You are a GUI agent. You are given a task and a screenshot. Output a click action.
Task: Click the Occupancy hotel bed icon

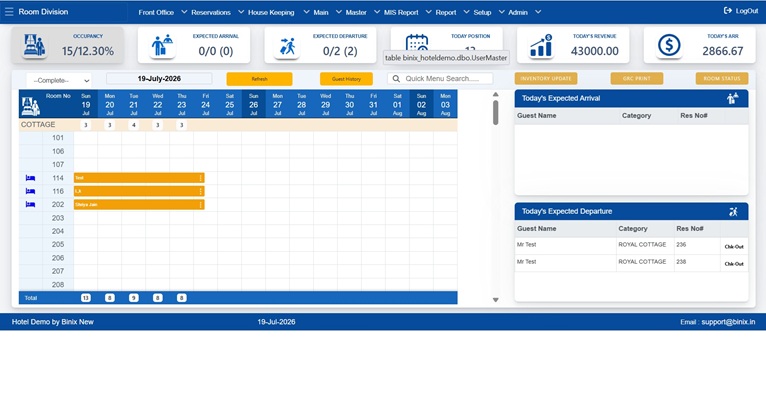[x=34, y=45]
